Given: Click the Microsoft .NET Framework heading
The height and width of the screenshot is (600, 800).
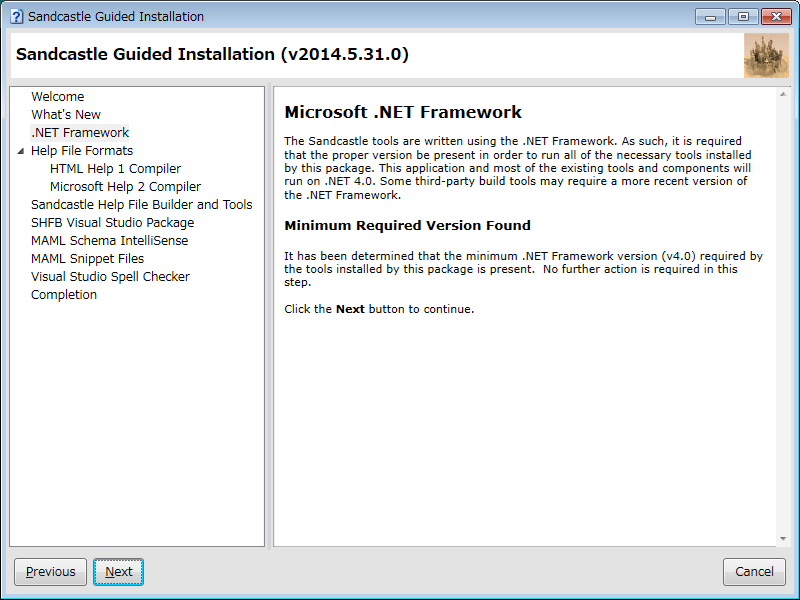Looking at the screenshot, I should (403, 112).
